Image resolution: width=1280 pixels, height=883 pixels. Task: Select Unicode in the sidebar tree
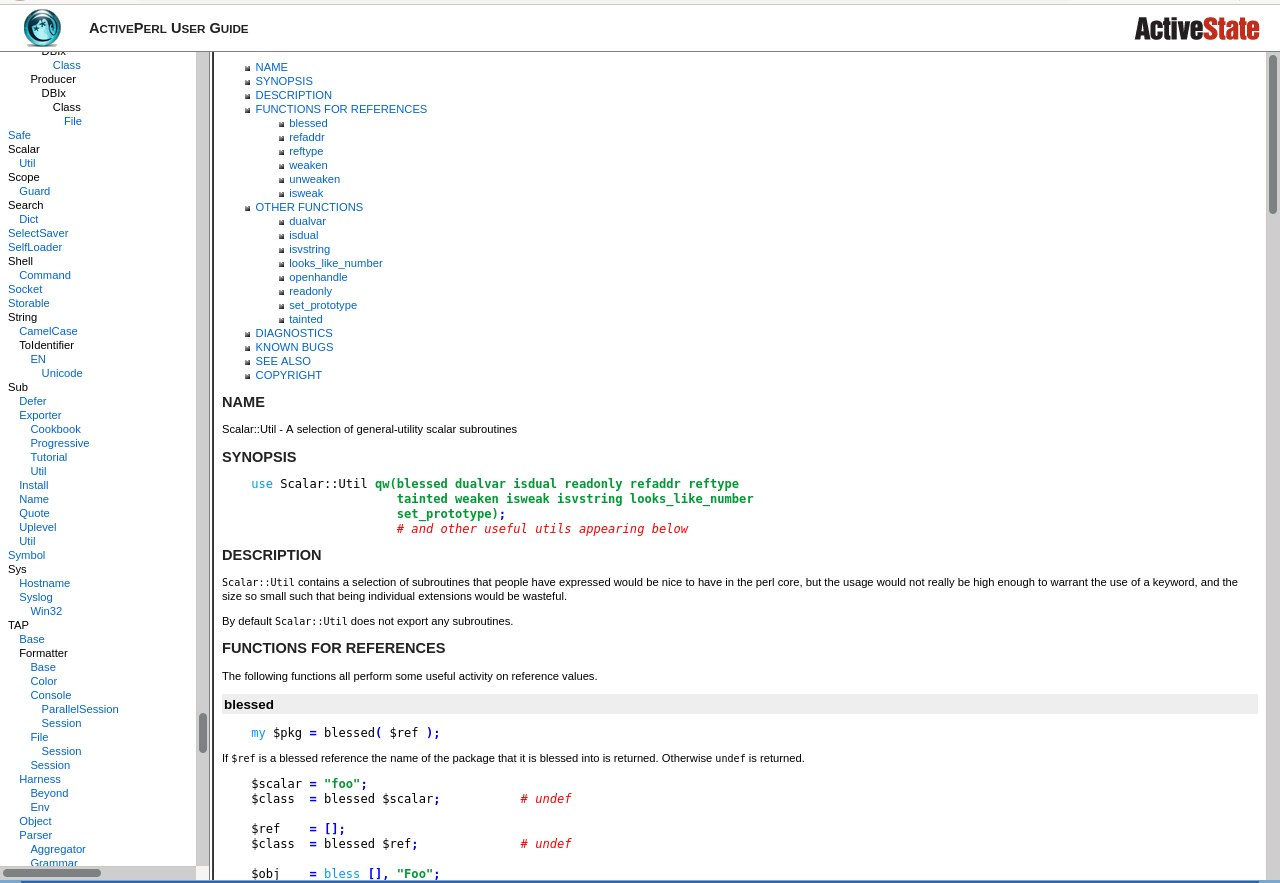pyautogui.click(x=62, y=373)
